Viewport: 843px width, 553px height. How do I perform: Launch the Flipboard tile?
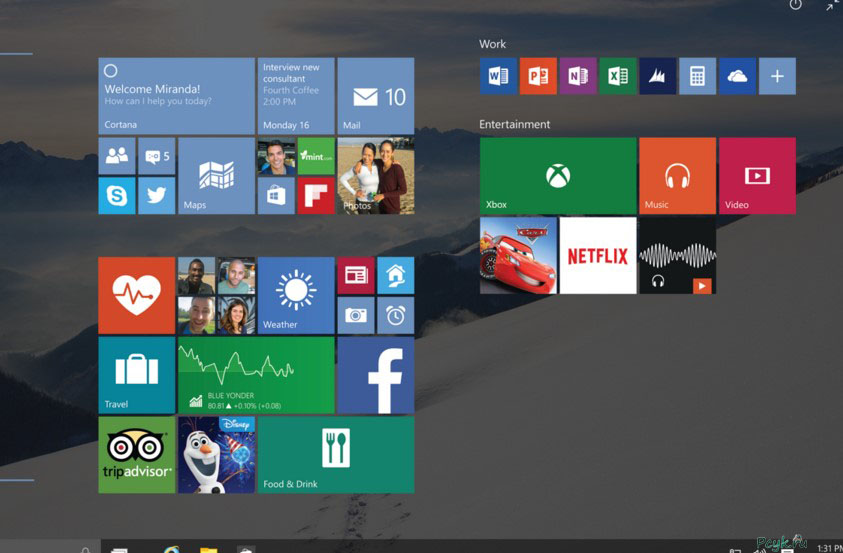click(316, 196)
